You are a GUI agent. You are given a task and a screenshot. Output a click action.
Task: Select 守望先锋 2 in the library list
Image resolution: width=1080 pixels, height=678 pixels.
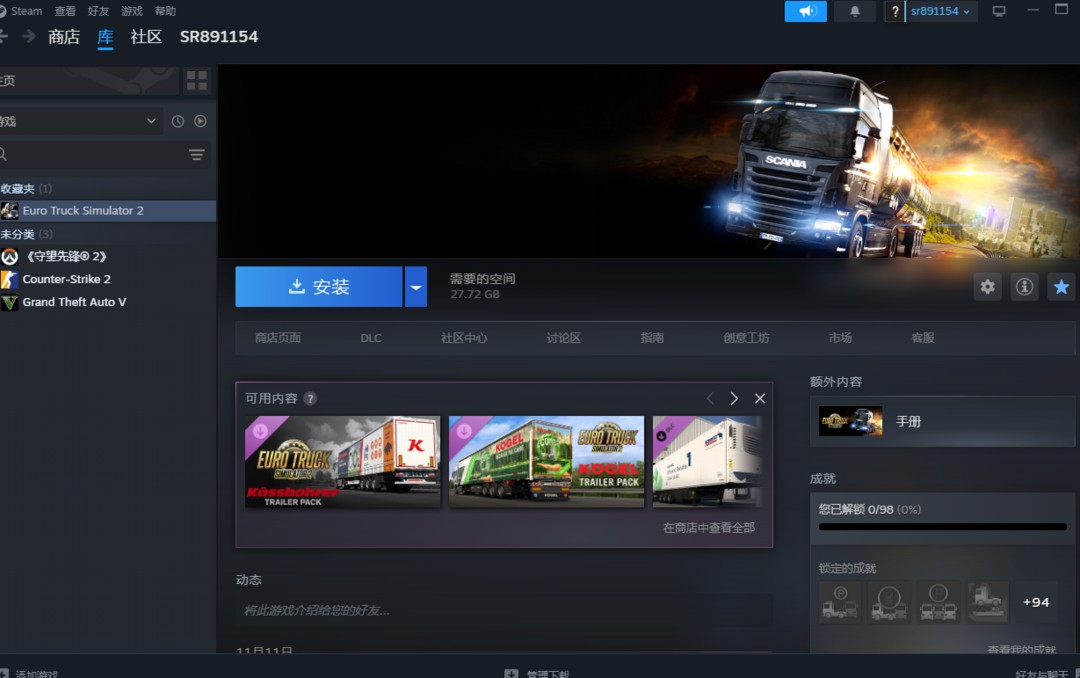[x=108, y=256]
